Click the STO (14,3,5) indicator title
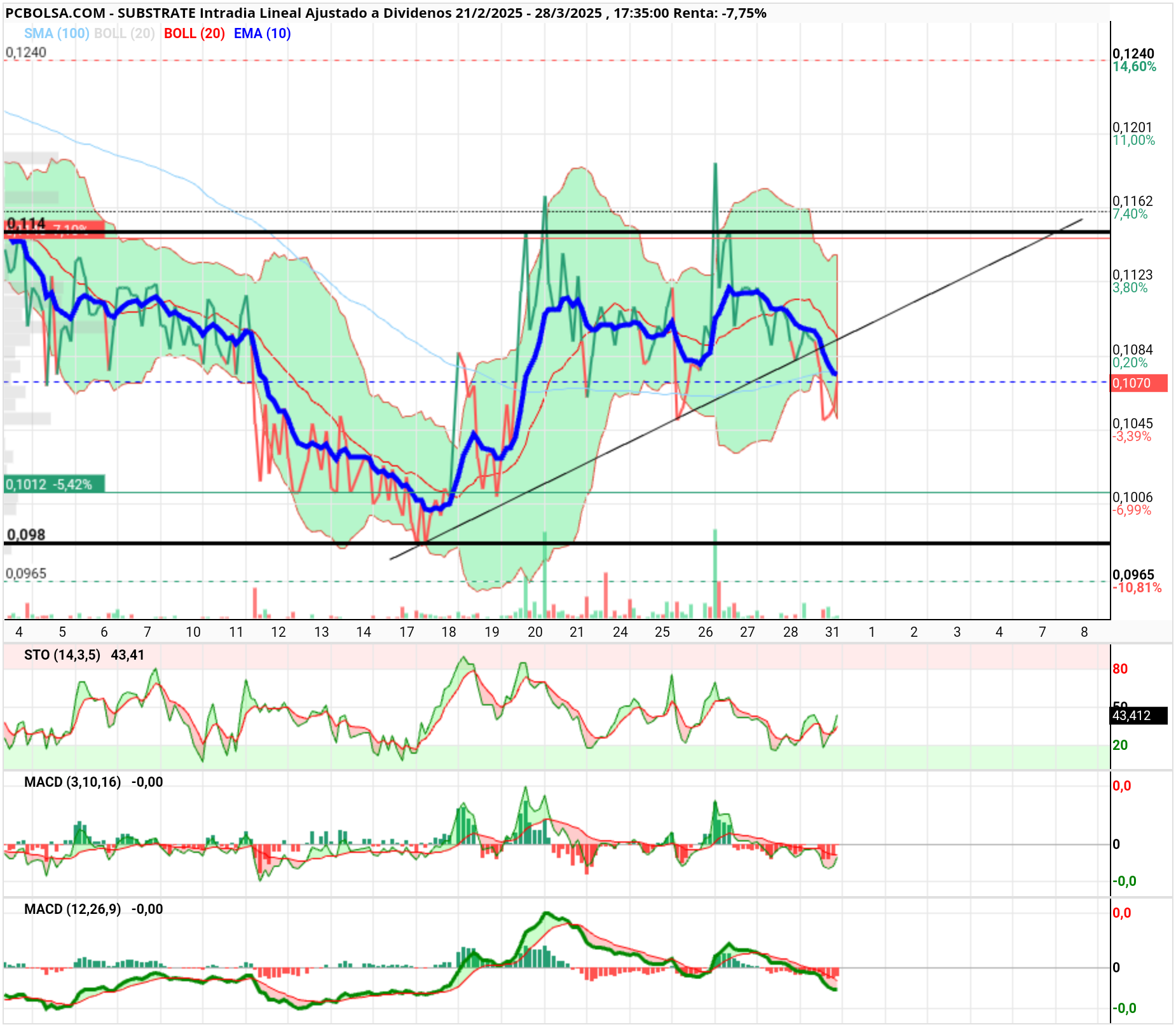 click(62, 655)
